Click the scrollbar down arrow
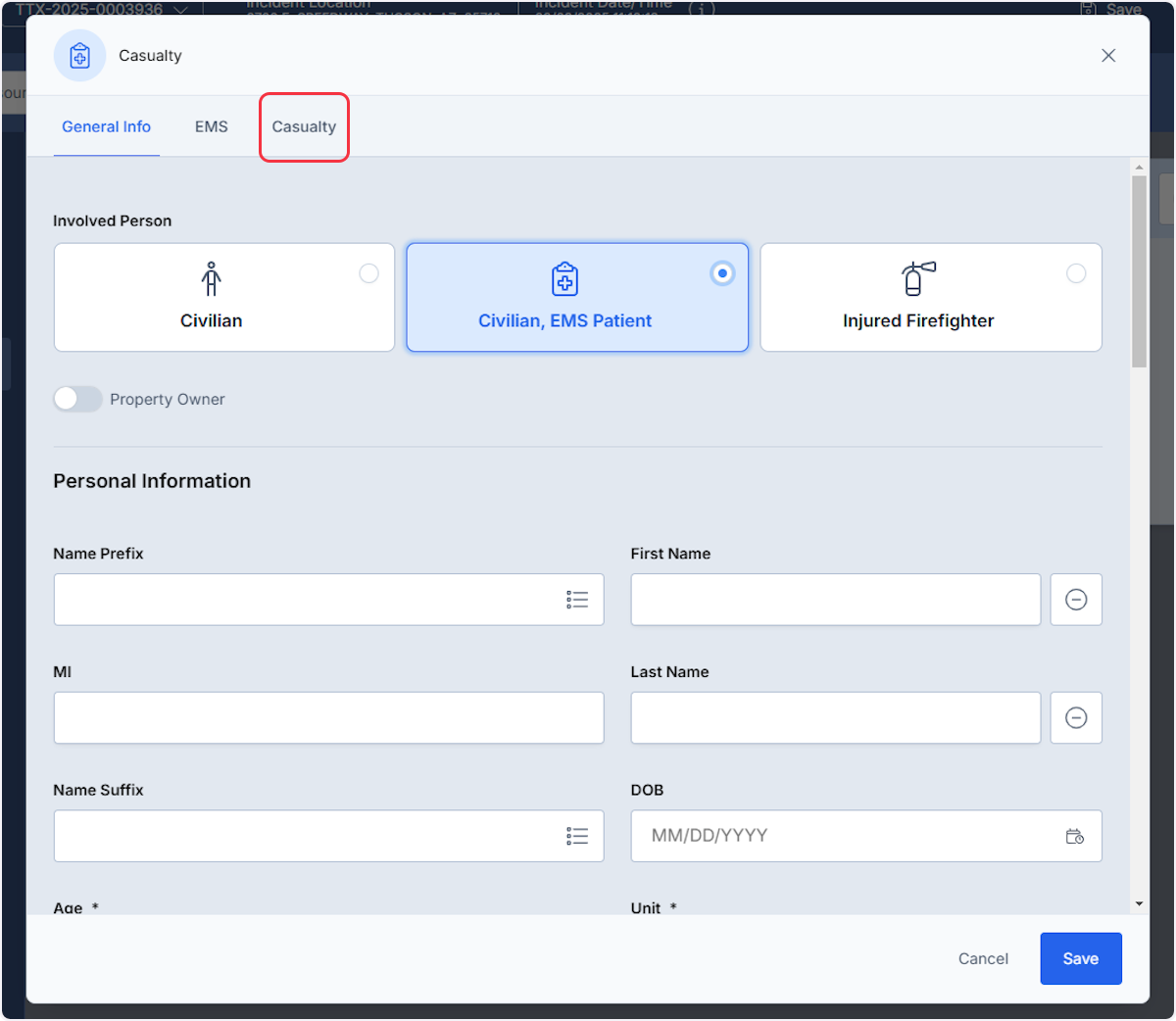1176x1021 pixels. (1139, 904)
